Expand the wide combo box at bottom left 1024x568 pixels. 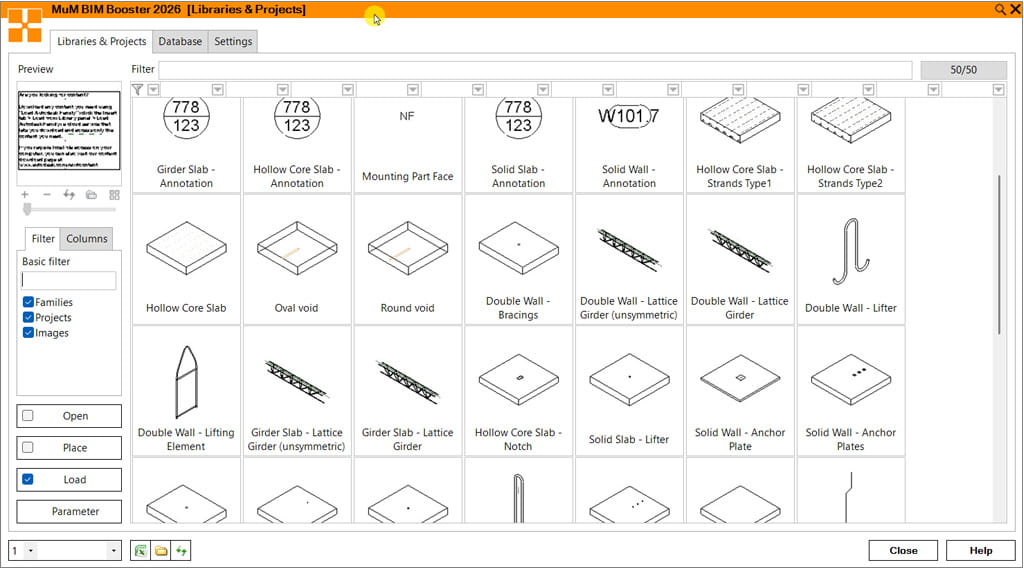[x=113, y=551]
